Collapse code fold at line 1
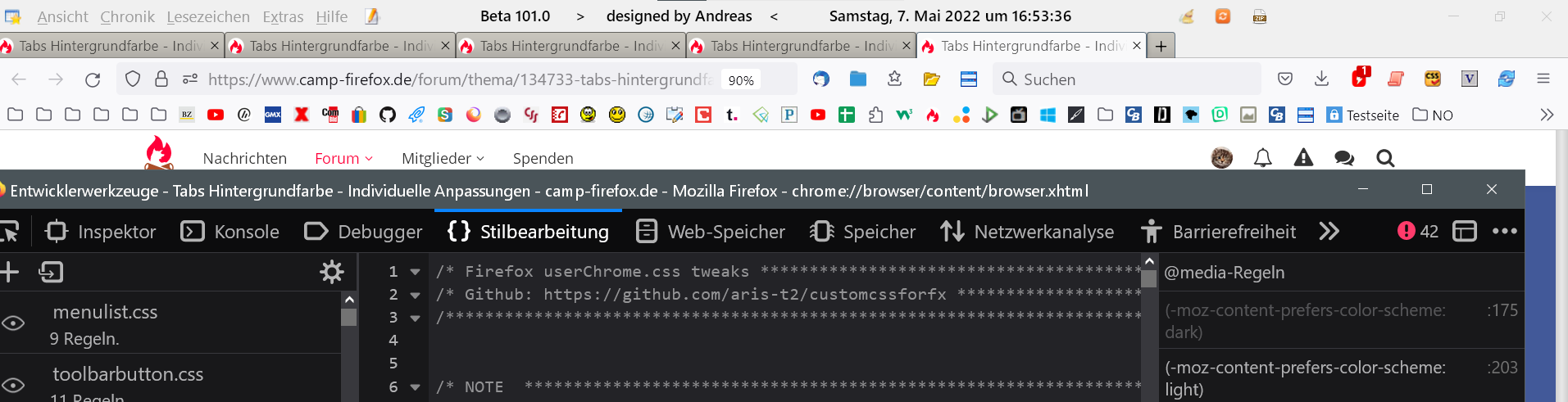Screen dimensions: 1568x402 click(x=416, y=272)
